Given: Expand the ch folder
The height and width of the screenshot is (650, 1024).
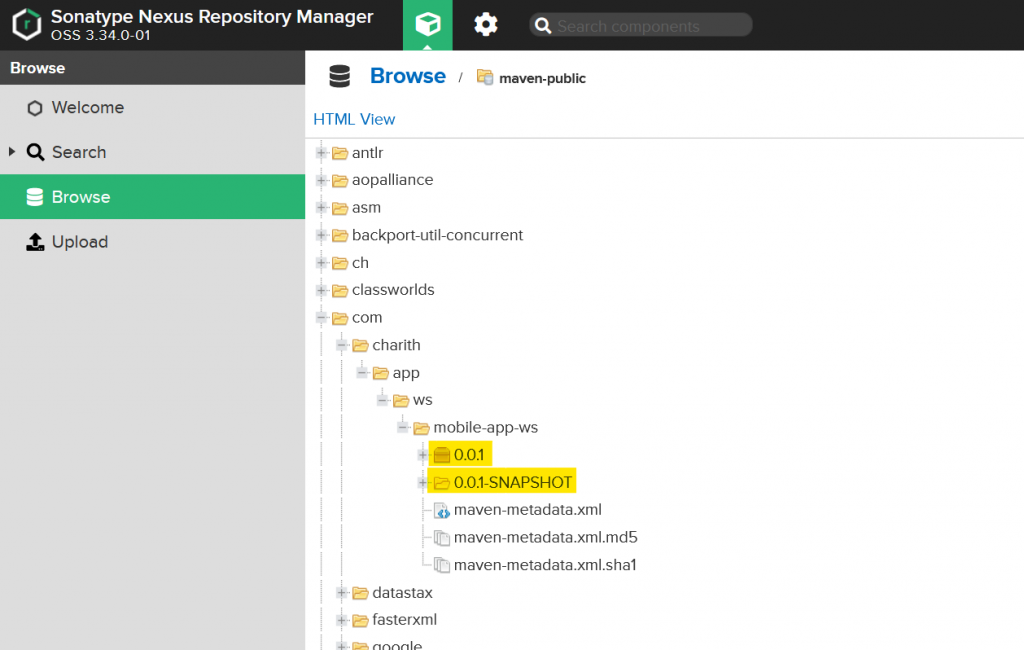Looking at the screenshot, I should pyautogui.click(x=321, y=263).
